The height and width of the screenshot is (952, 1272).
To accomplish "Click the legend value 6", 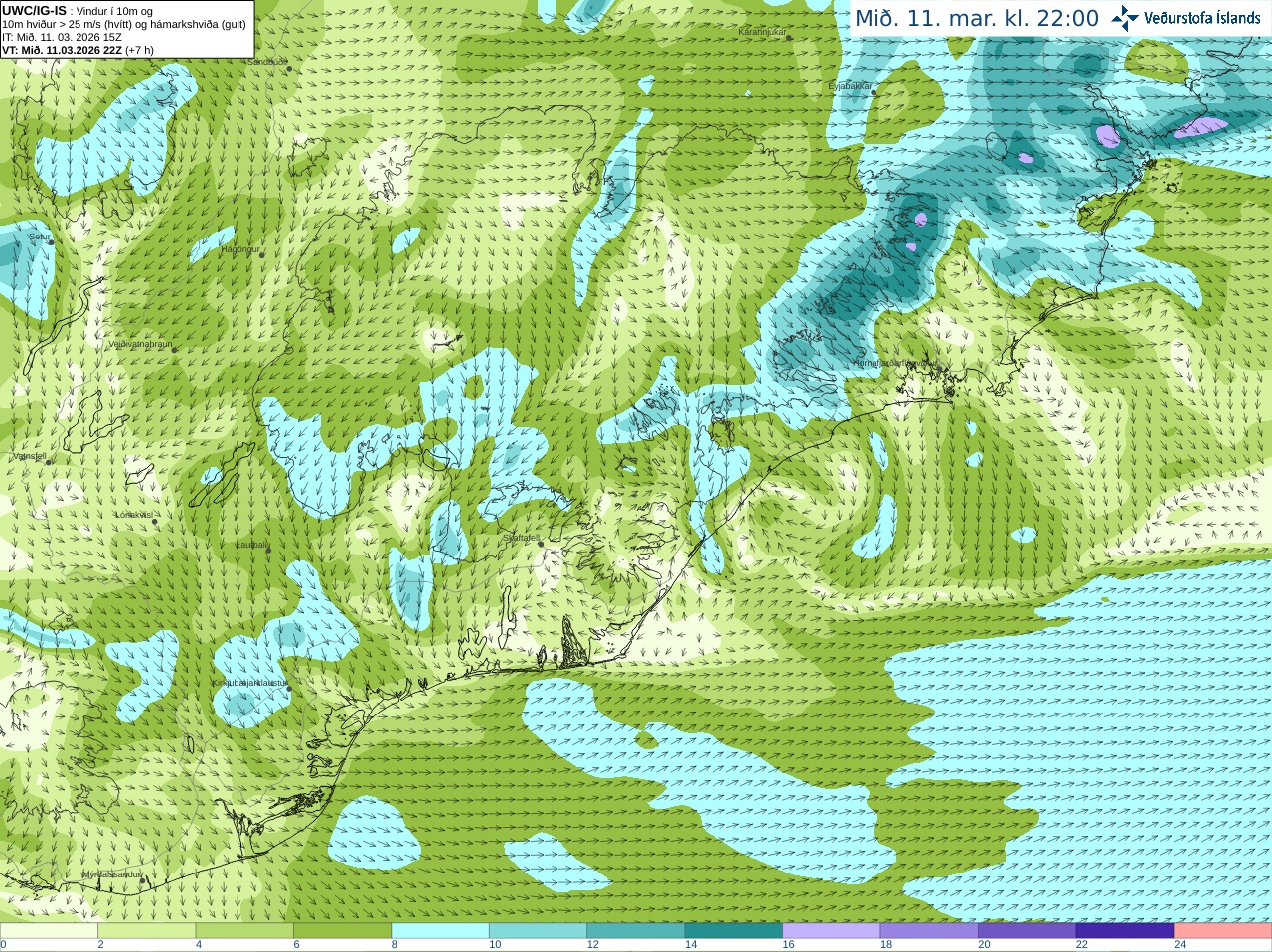I will pyautogui.click(x=296, y=945).
